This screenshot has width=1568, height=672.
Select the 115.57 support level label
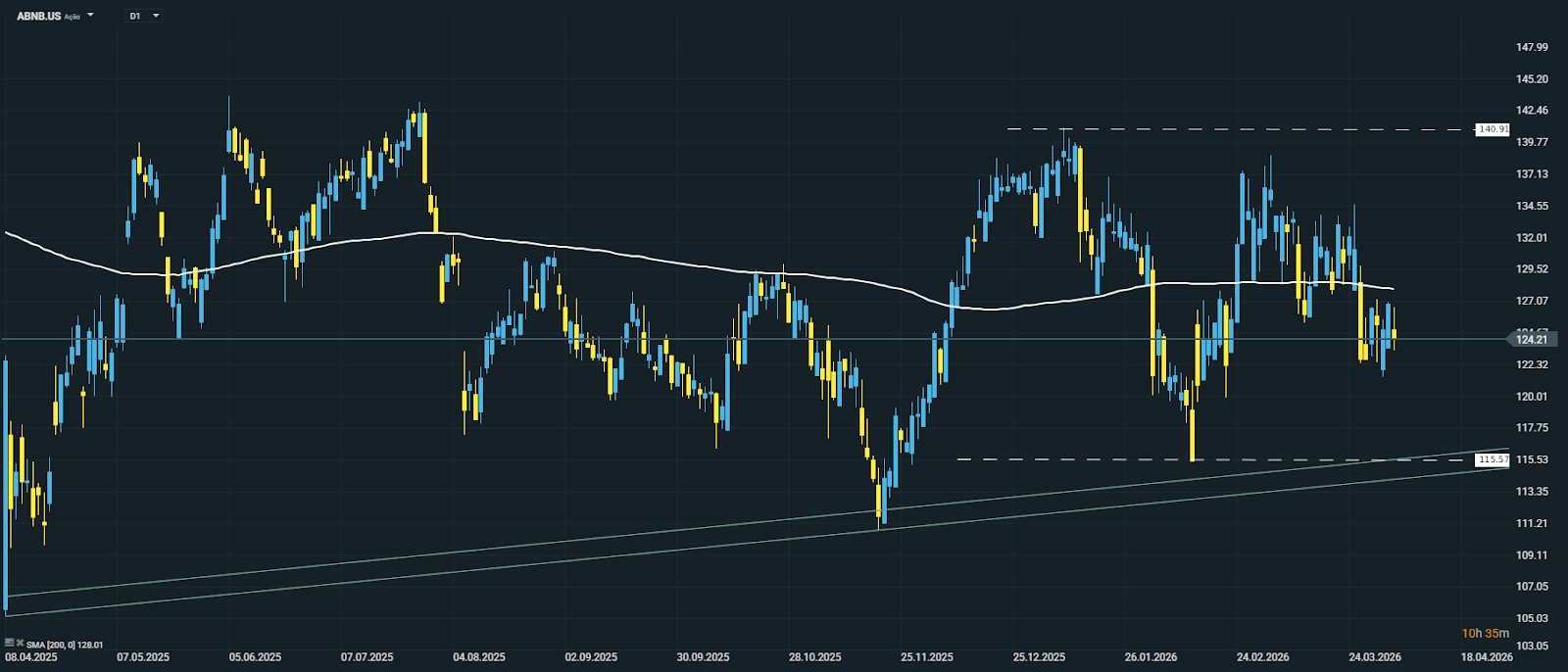(1493, 459)
